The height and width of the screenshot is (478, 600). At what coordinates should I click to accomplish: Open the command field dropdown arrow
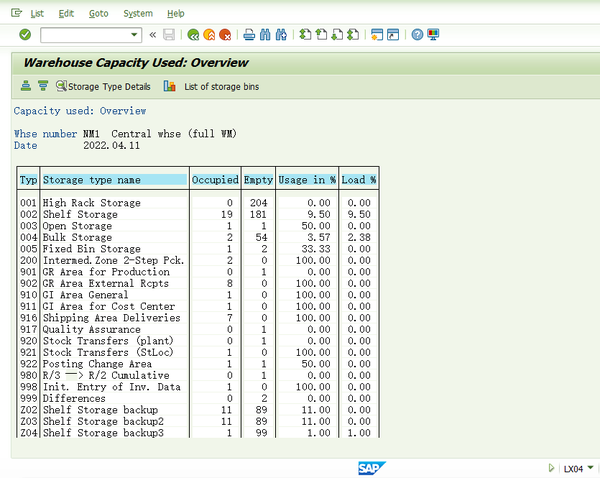click(x=134, y=35)
